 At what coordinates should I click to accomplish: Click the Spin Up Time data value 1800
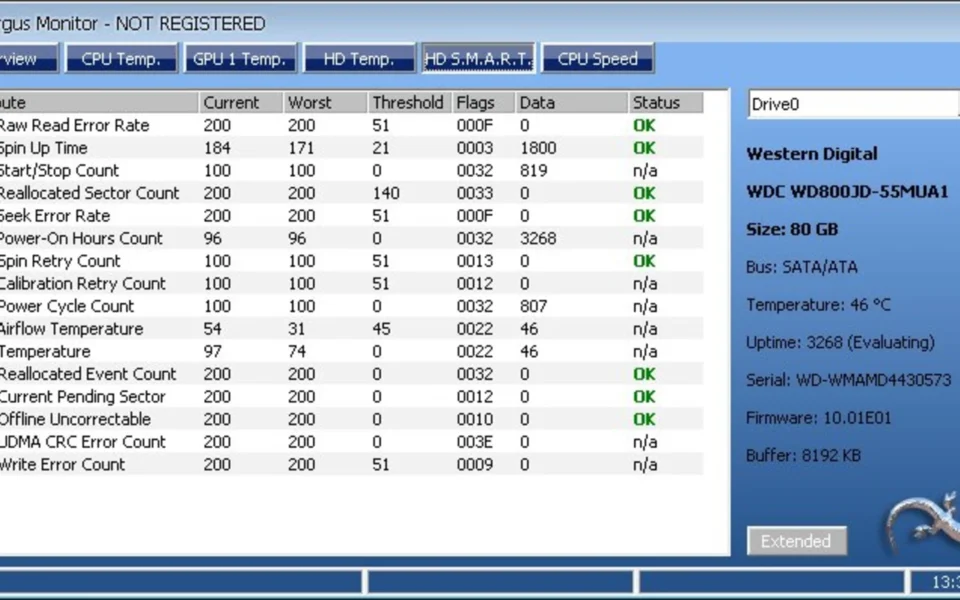(538, 148)
